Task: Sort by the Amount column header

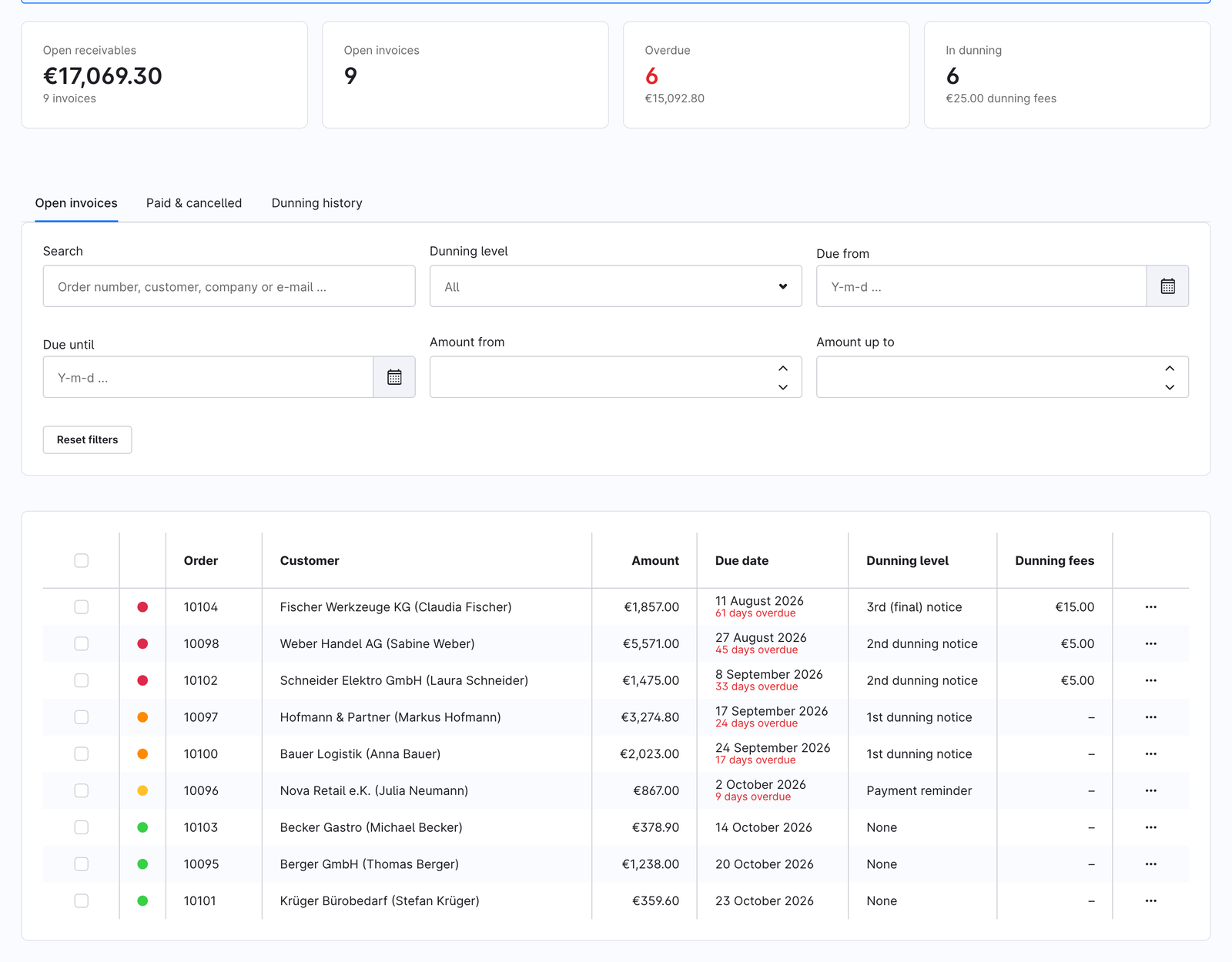Action: [x=655, y=560]
